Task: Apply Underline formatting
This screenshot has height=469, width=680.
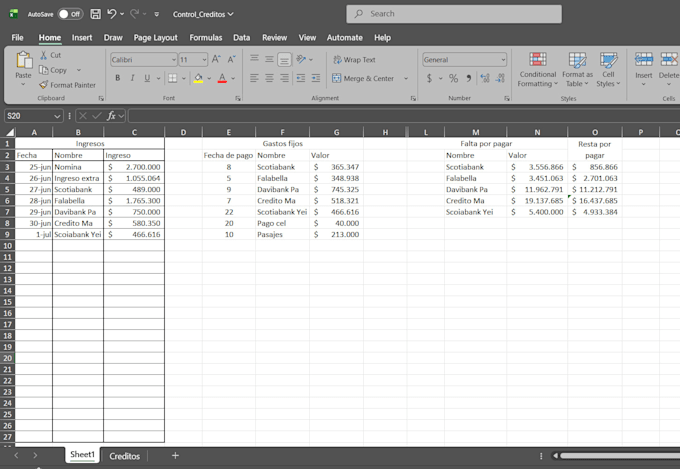Action: [147, 78]
